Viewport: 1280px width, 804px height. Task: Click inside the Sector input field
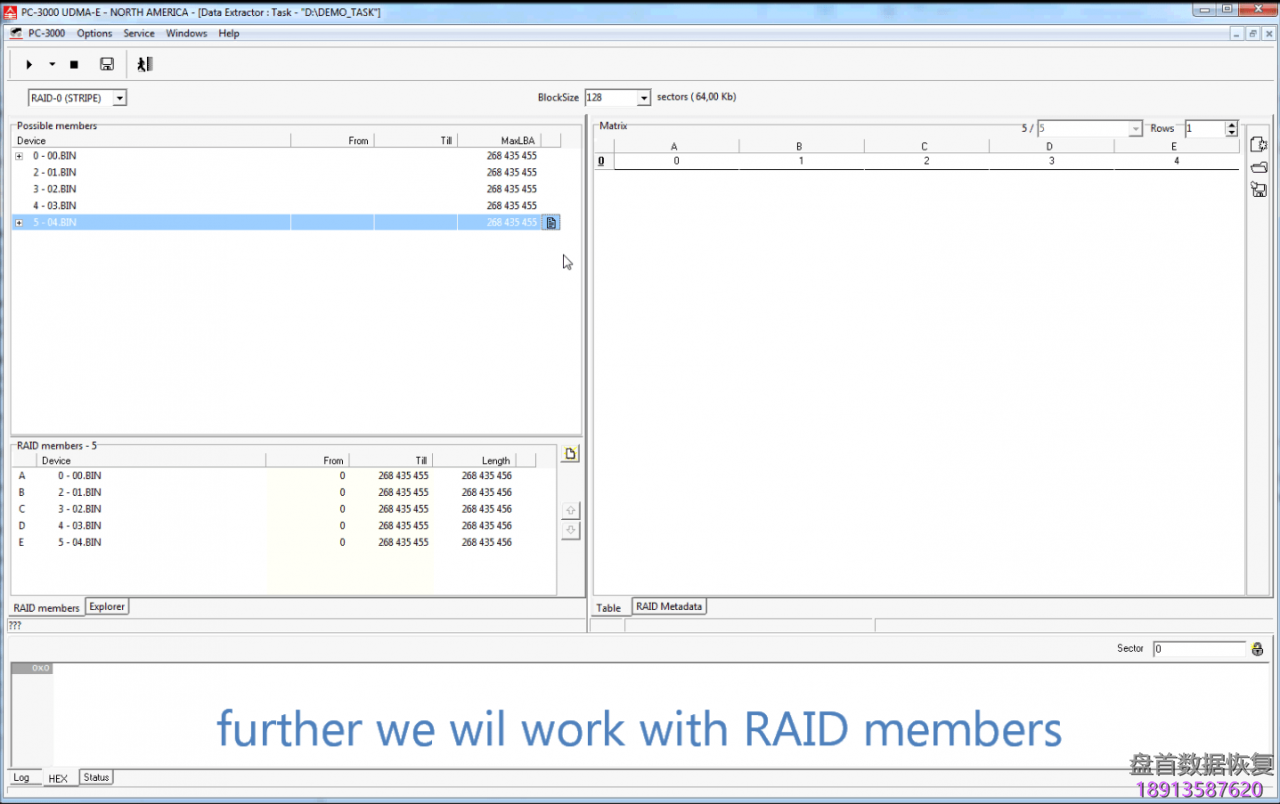1197,648
